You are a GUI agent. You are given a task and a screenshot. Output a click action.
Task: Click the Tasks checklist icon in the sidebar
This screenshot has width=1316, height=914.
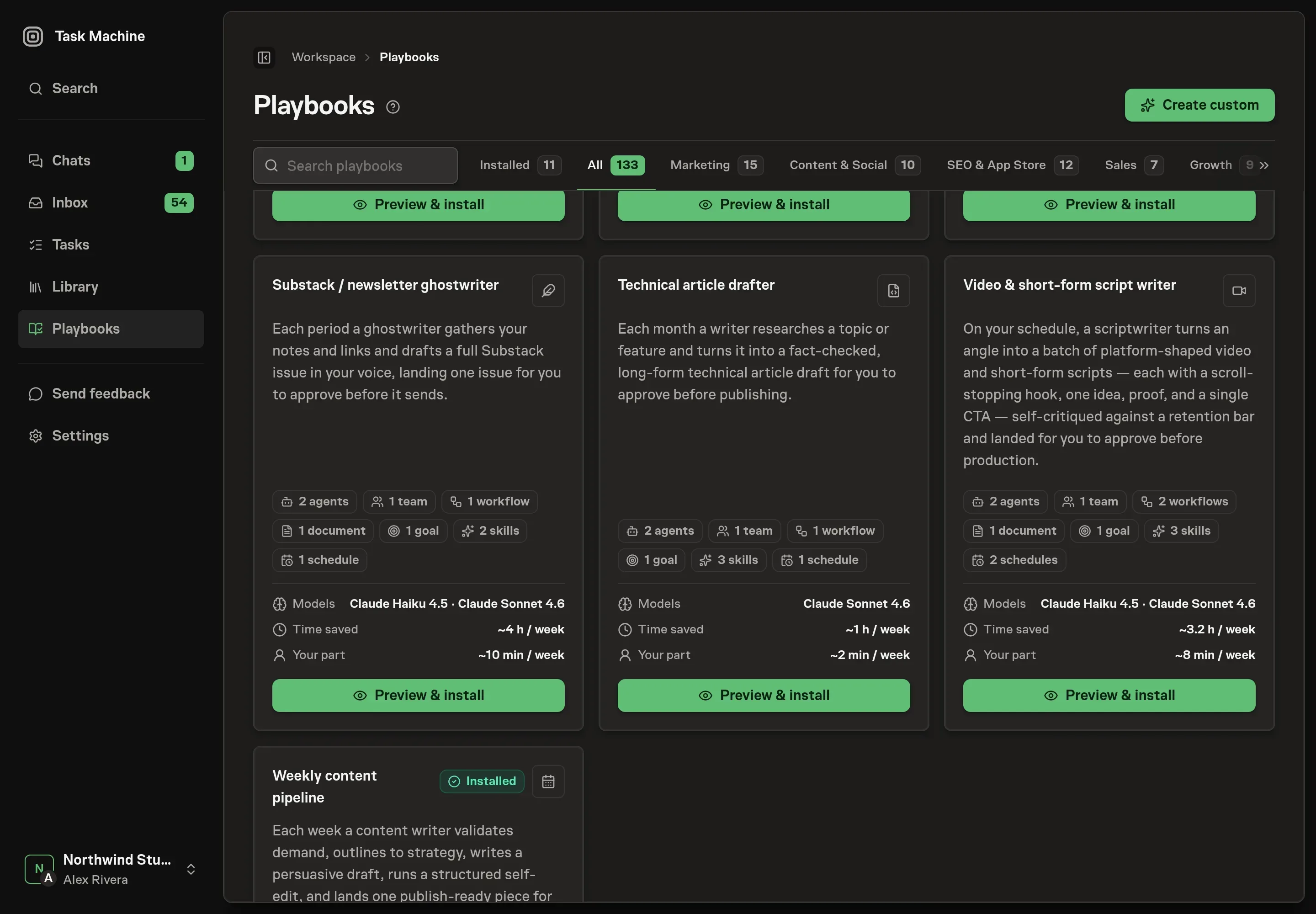coord(36,244)
